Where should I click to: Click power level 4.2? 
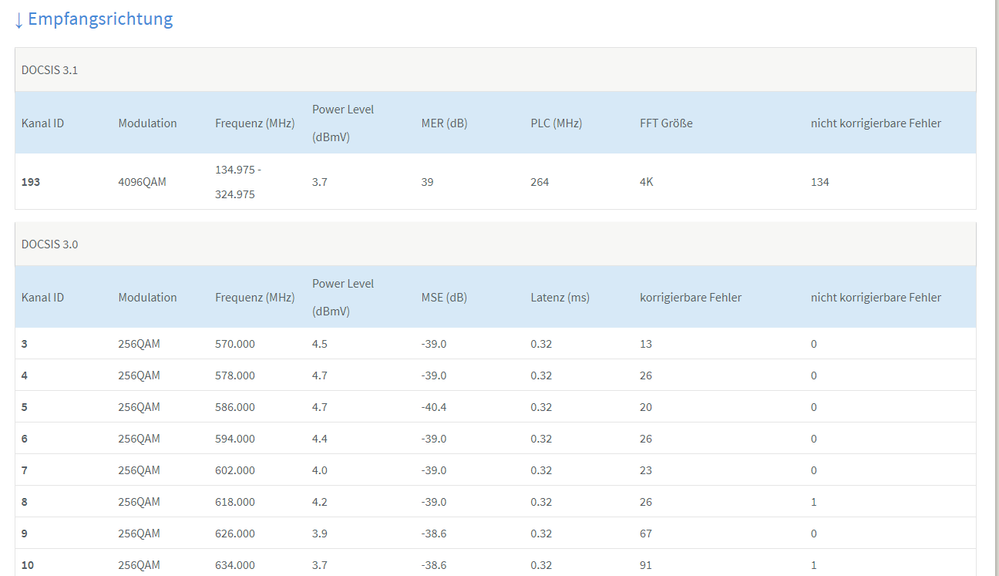click(x=320, y=502)
